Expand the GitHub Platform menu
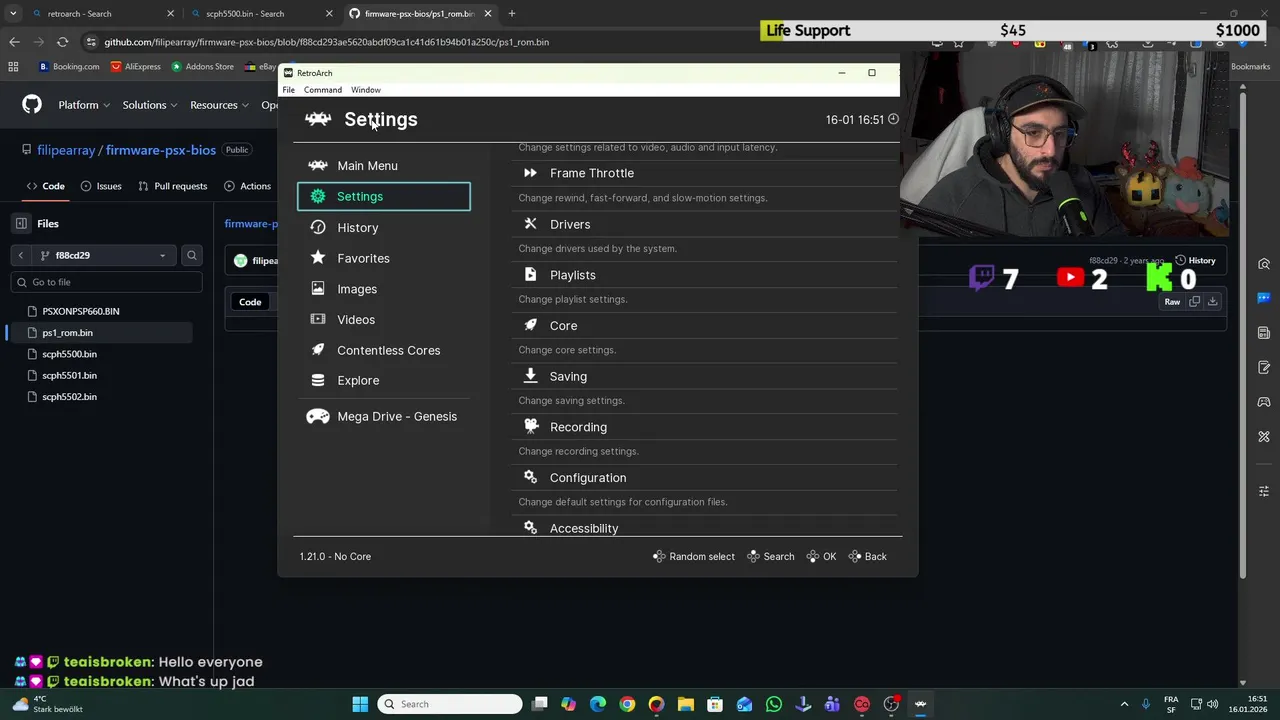 [x=84, y=105]
